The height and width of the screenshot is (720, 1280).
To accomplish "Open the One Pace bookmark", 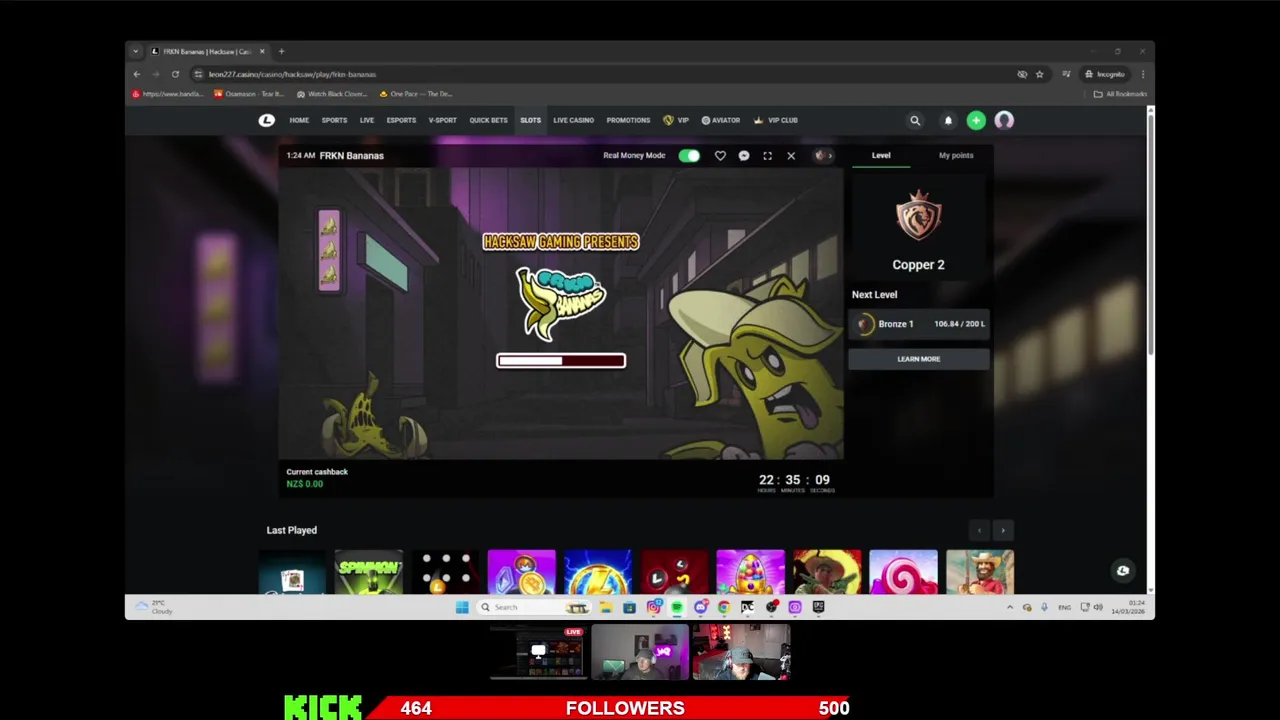I will pos(415,94).
